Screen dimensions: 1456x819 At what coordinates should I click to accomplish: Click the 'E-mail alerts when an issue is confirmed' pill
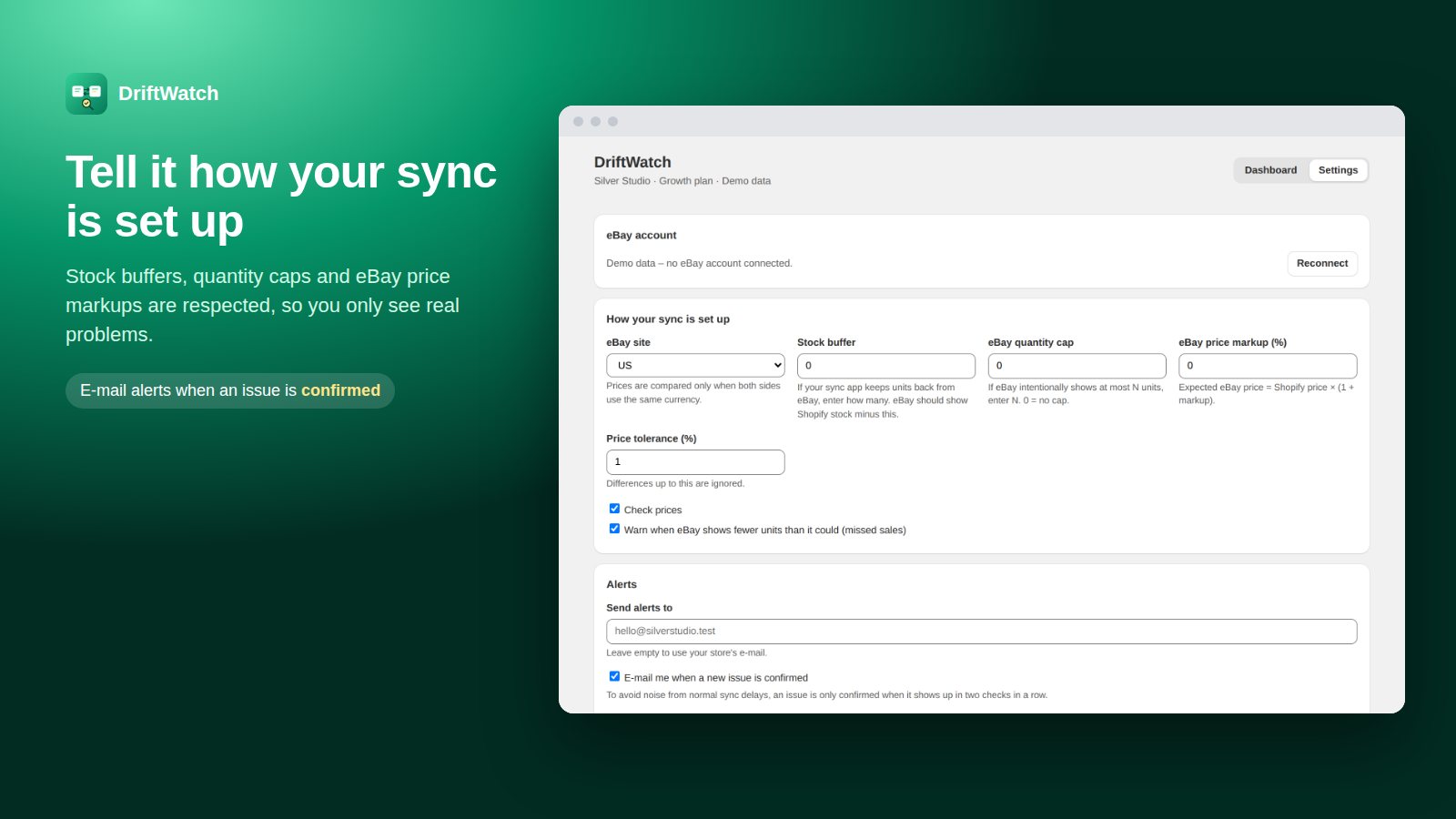pos(230,390)
